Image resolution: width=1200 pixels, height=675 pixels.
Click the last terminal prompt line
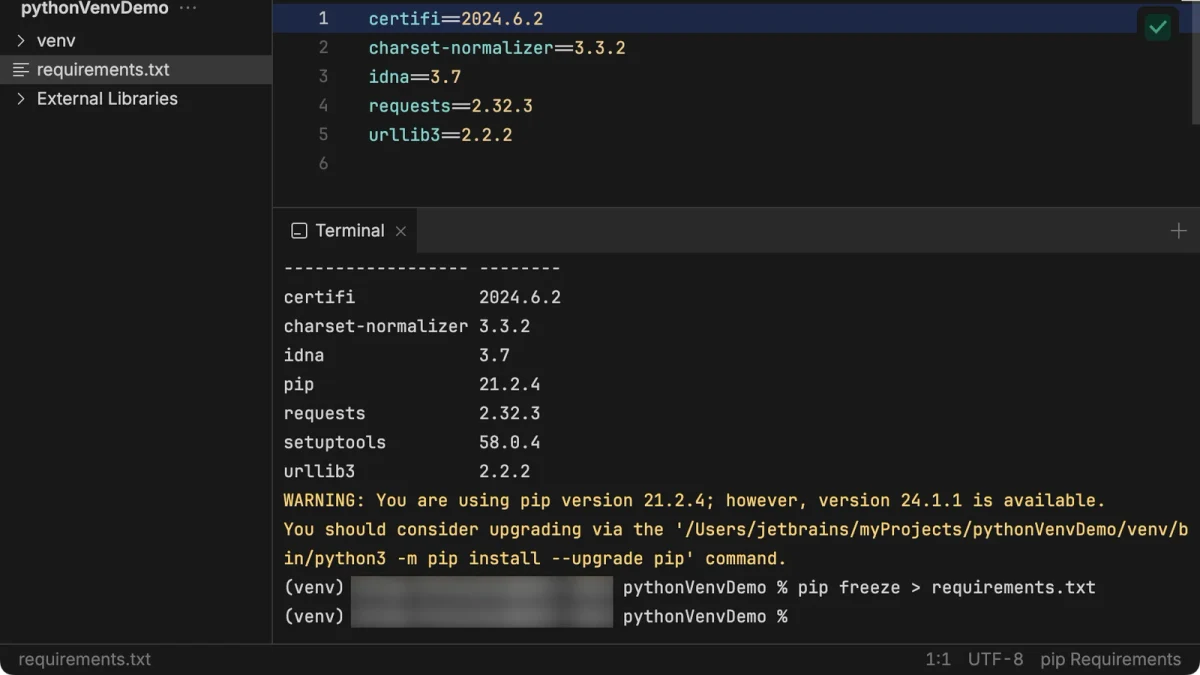pyautogui.click(x=536, y=617)
